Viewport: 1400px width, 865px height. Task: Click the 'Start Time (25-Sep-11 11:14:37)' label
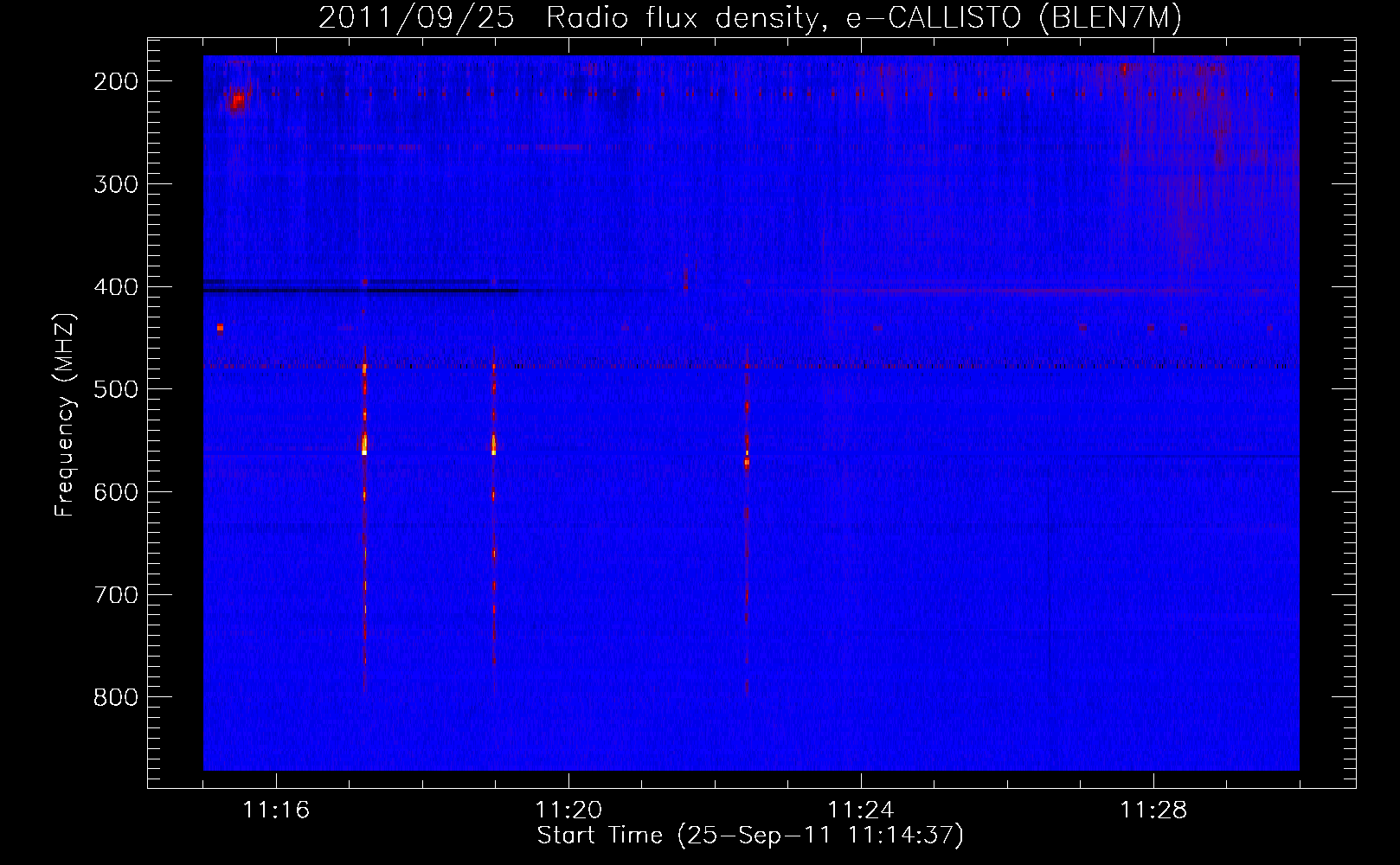pyautogui.click(x=750, y=836)
